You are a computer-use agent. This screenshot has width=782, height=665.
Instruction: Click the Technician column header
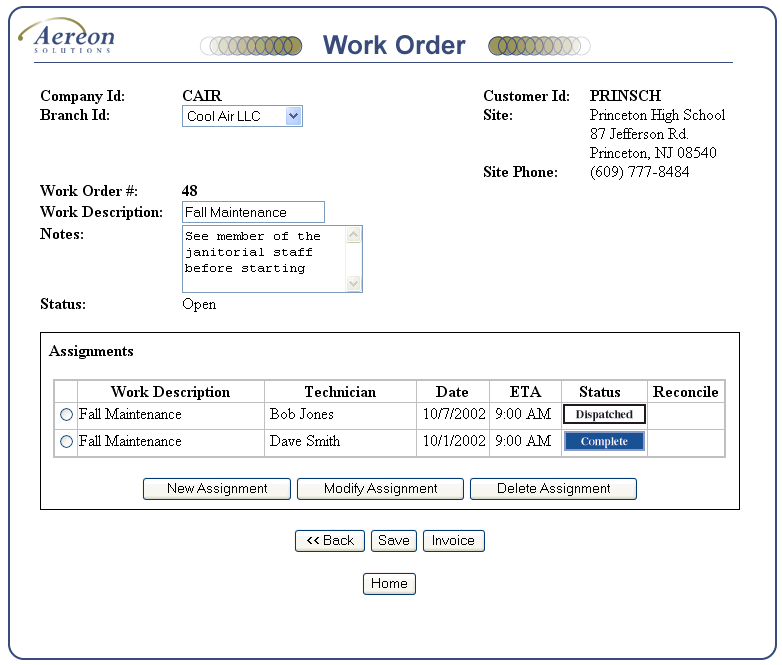[340, 392]
